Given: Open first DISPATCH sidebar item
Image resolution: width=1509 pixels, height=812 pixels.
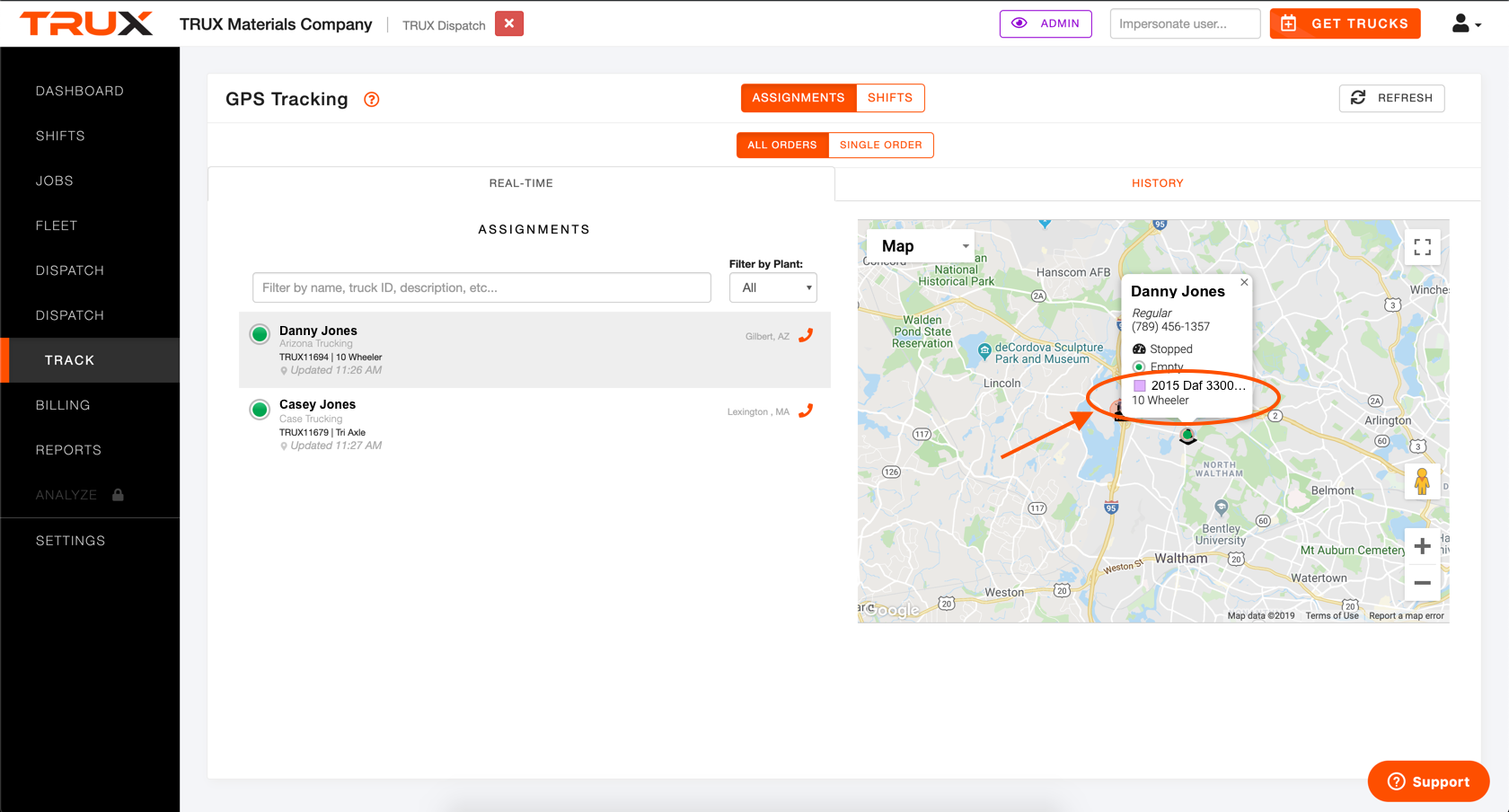Looking at the screenshot, I should (90, 270).
